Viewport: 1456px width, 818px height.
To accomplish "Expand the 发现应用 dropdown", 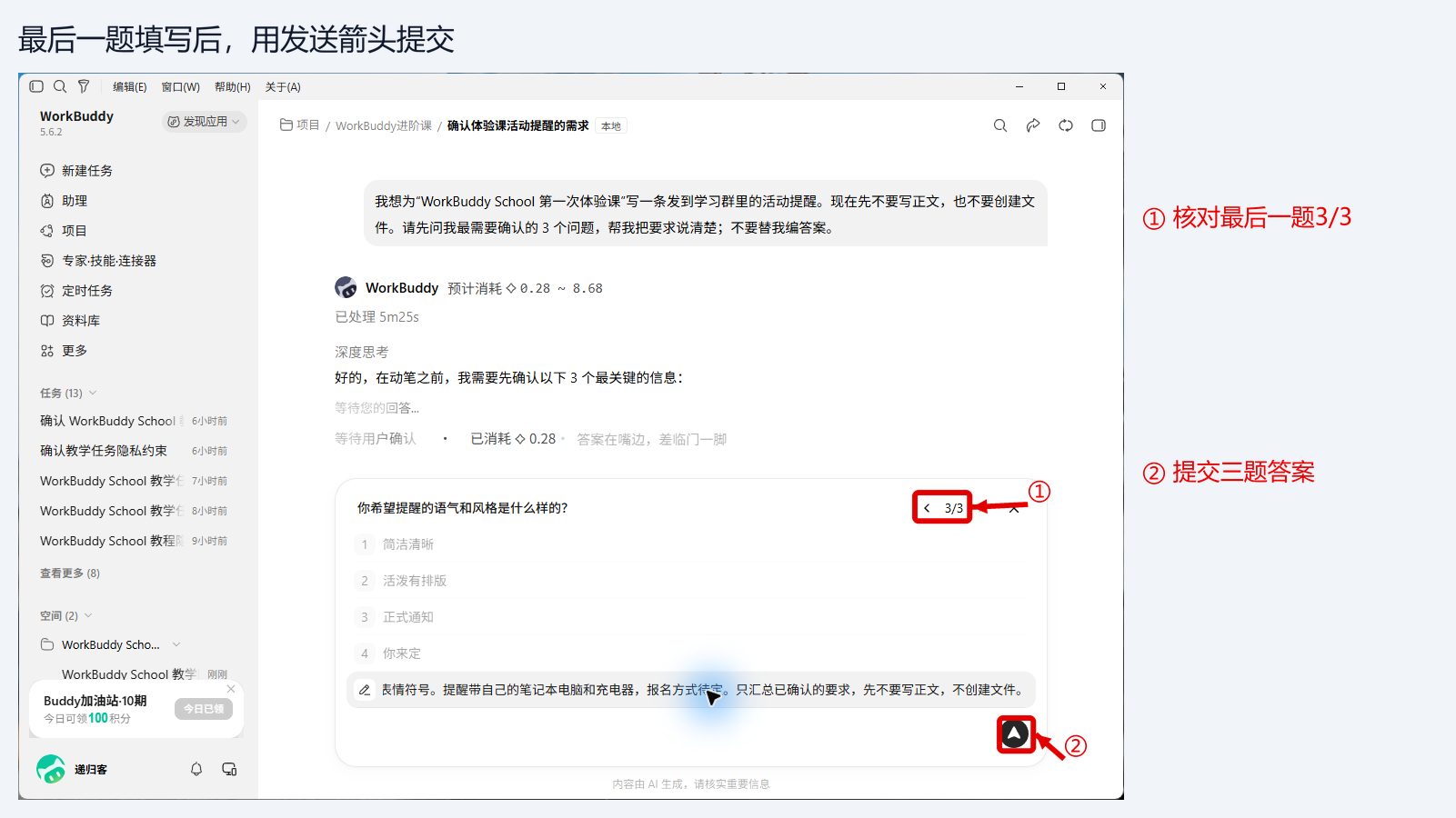I will [x=205, y=122].
